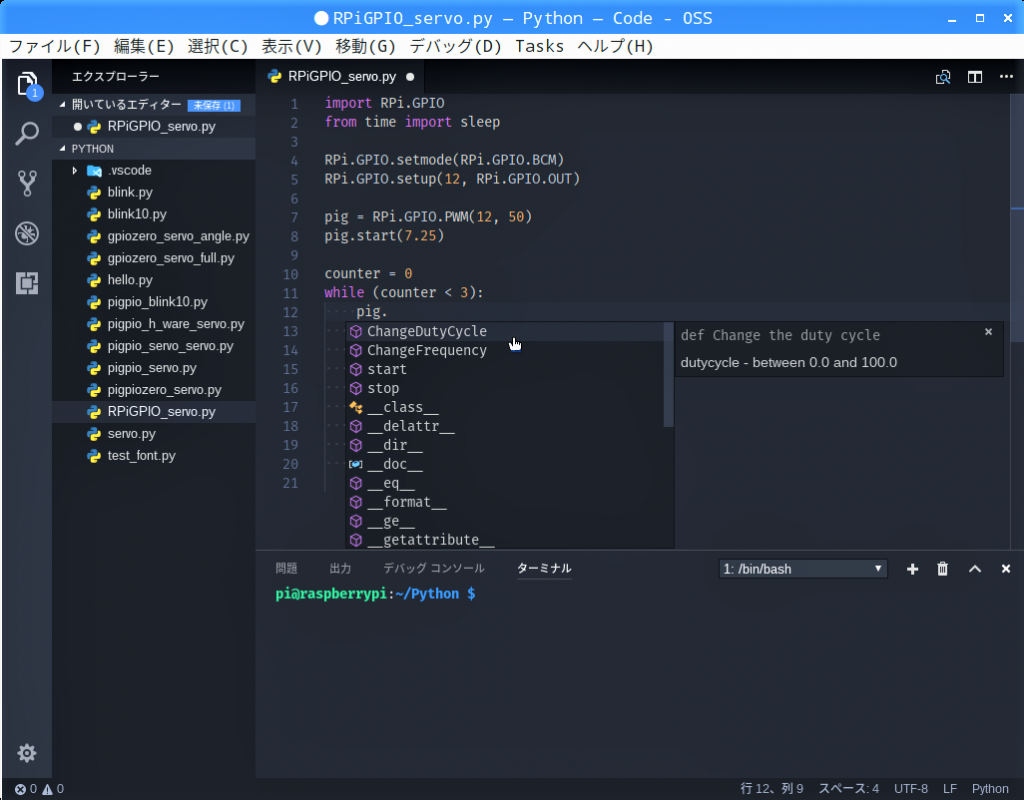Viewport: 1024px width, 800px height.
Task: Pick the __eq__ suggestion
Action: tap(504, 483)
